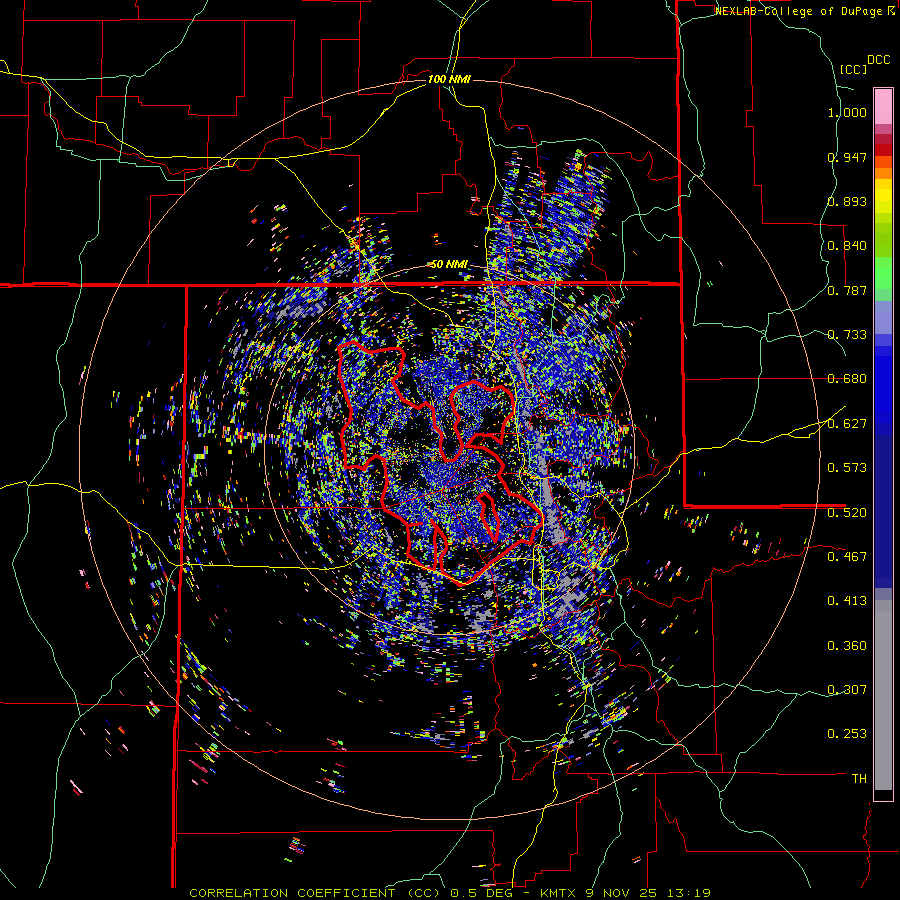Pick the pink band on the color scale

(883, 106)
